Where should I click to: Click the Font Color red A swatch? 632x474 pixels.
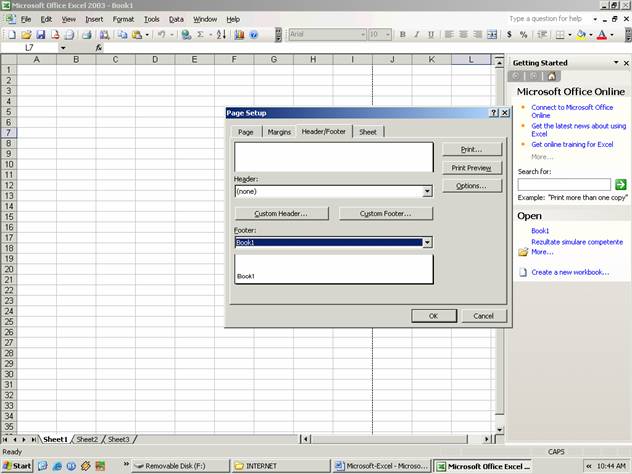pyautogui.click(x=602, y=35)
